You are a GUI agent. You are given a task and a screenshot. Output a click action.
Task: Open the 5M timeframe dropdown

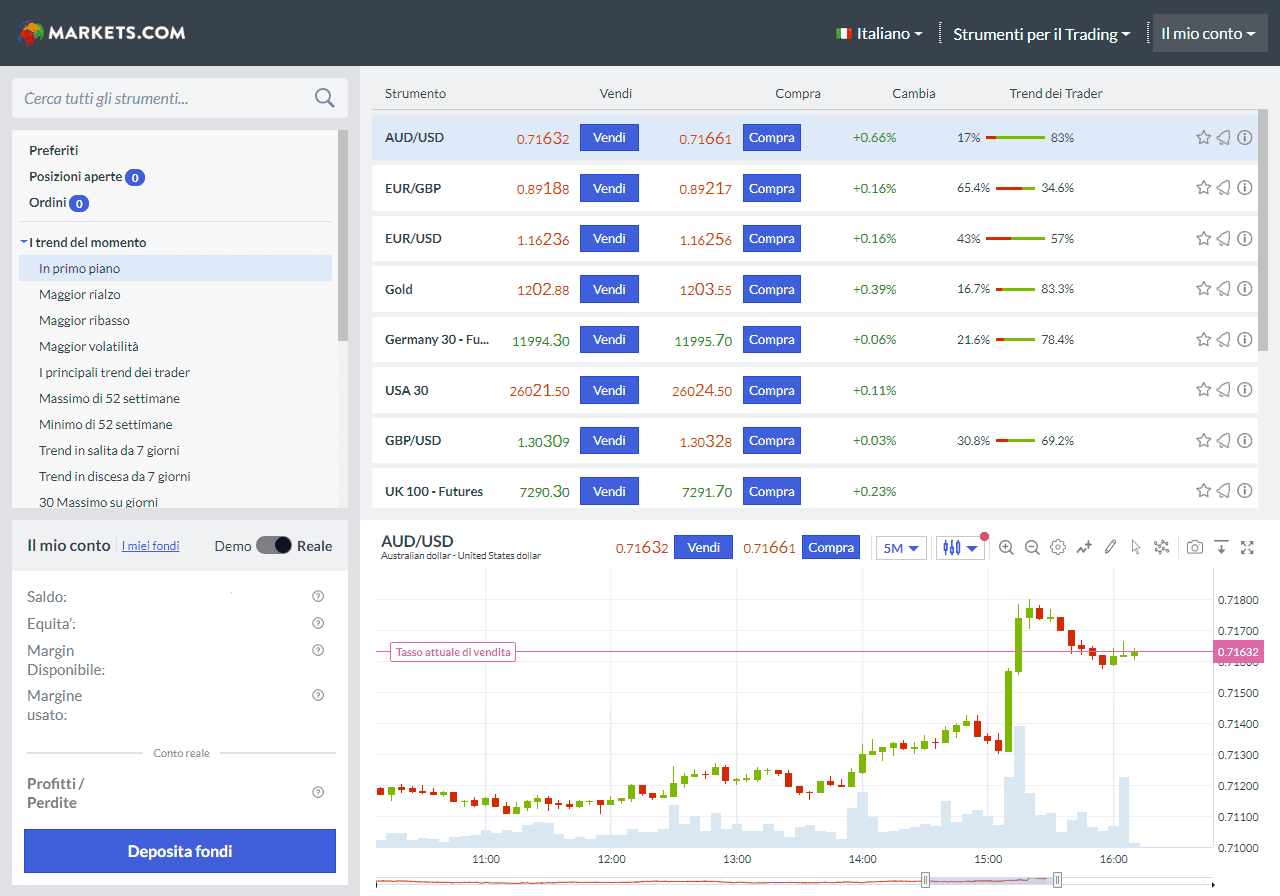point(901,548)
